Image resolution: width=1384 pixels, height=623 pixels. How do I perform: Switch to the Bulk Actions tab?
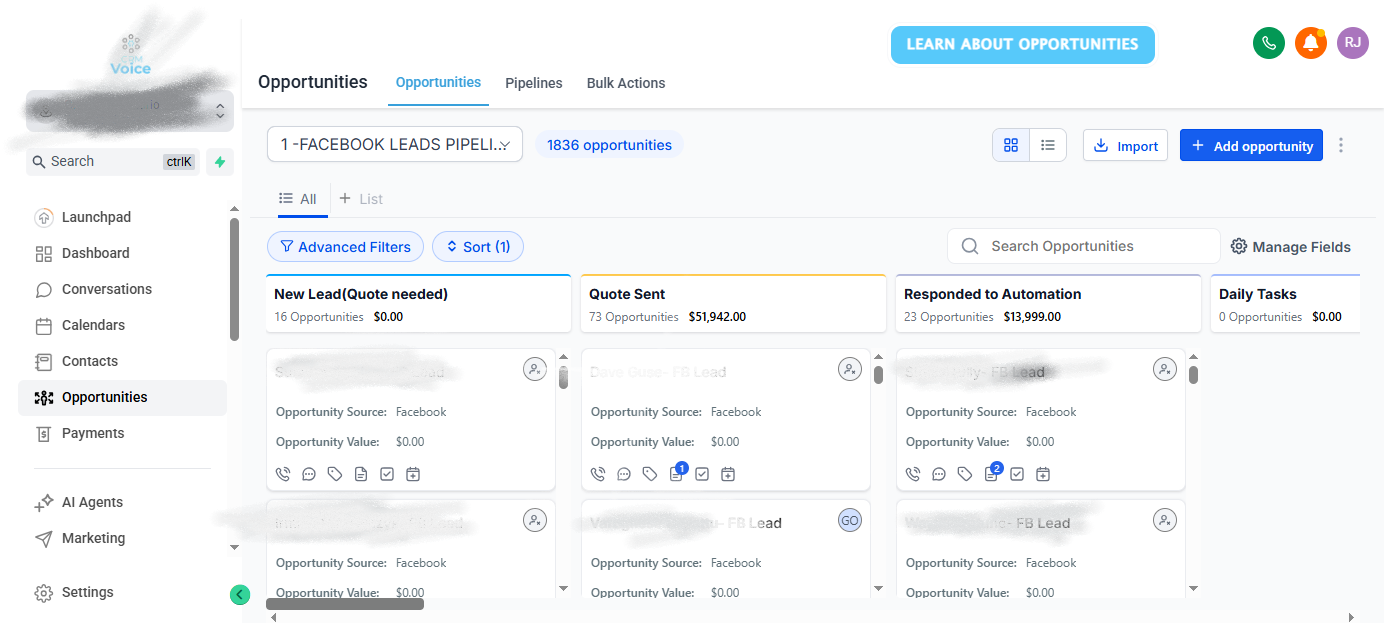point(626,83)
